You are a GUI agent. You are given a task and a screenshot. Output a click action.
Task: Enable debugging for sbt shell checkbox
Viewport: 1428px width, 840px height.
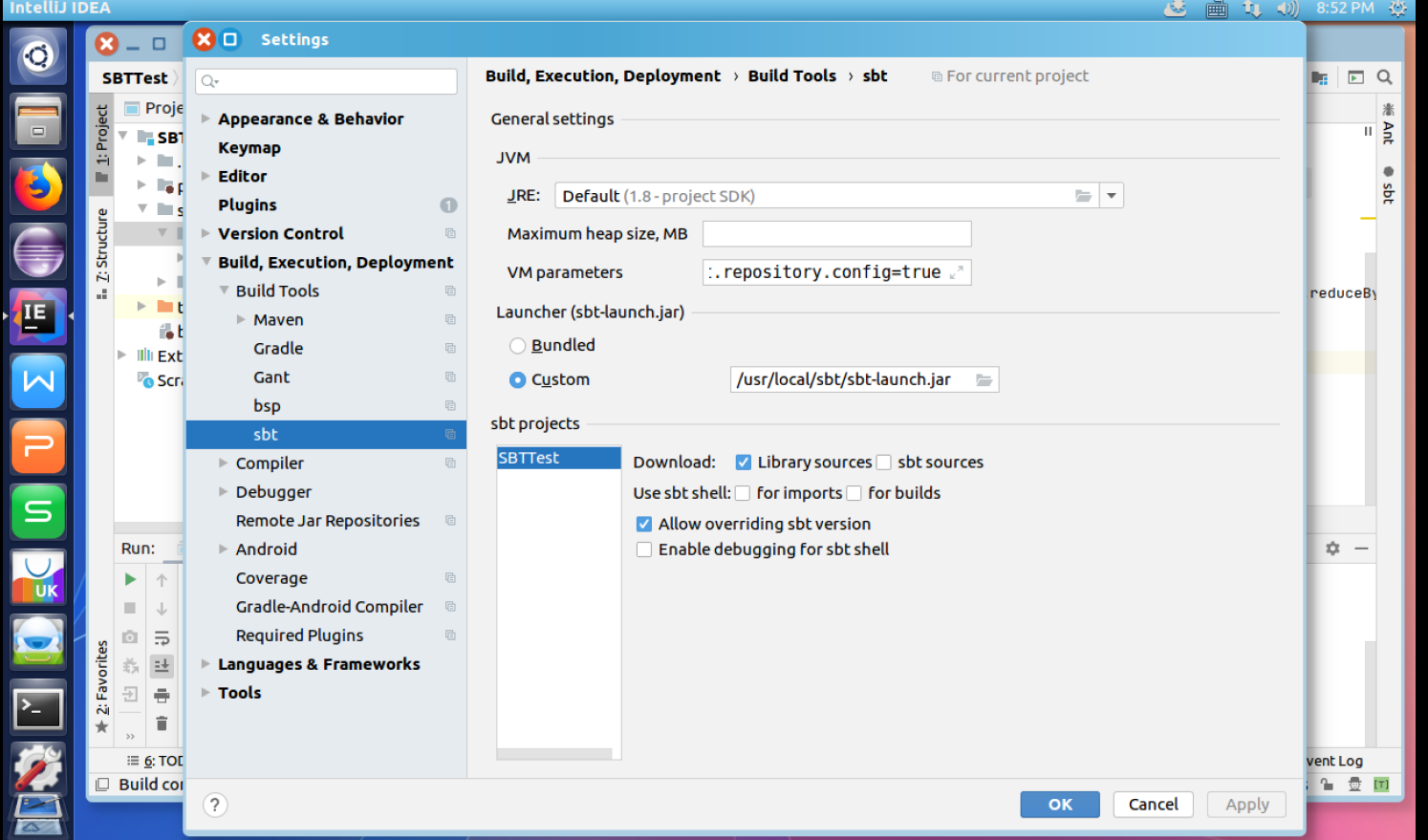644,549
